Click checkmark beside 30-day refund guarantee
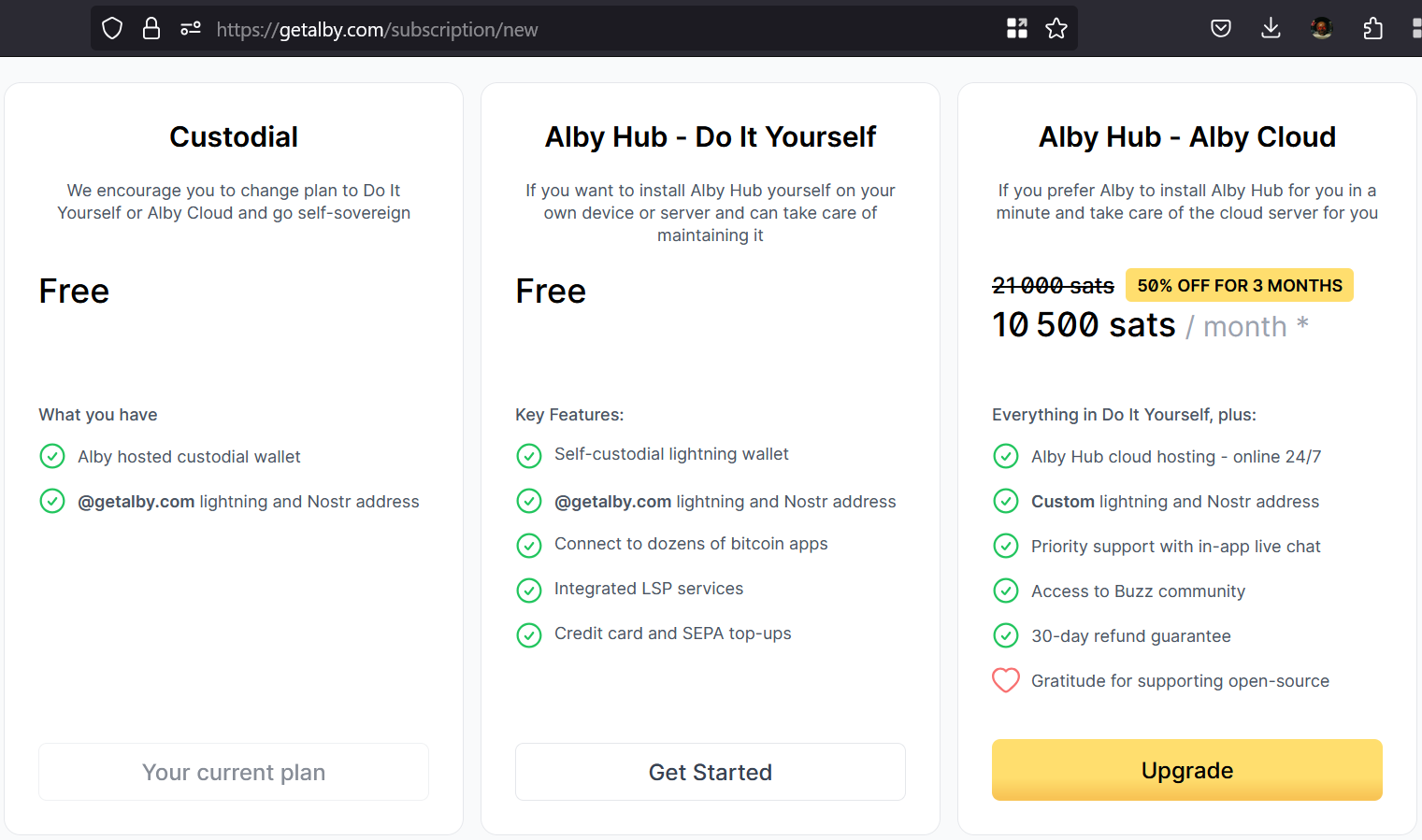This screenshot has width=1422, height=840. (x=1006, y=635)
